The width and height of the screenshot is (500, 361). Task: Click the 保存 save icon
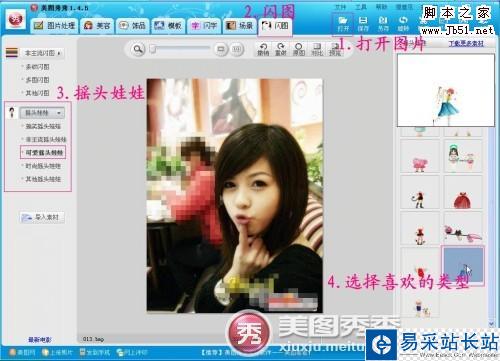pyautogui.click(x=363, y=24)
